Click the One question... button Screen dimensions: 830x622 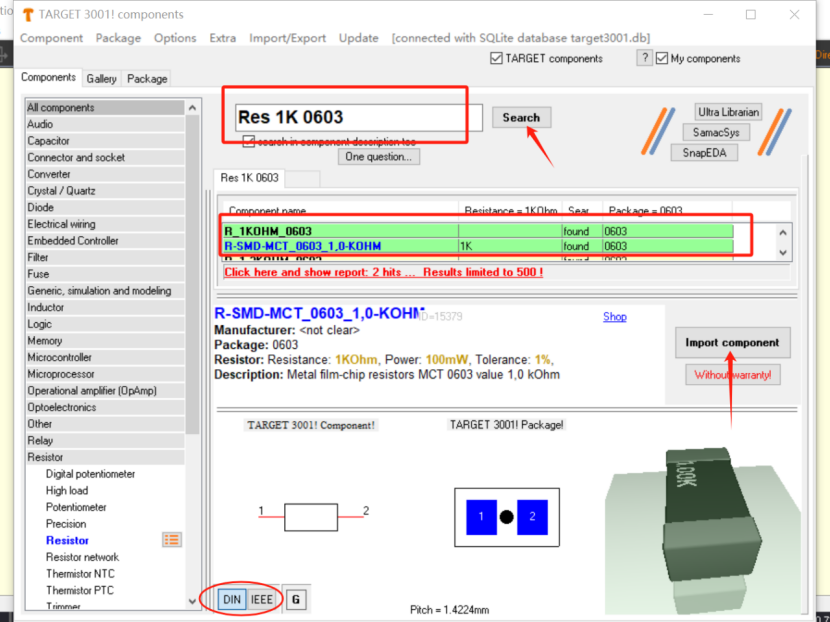(x=378, y=157)
